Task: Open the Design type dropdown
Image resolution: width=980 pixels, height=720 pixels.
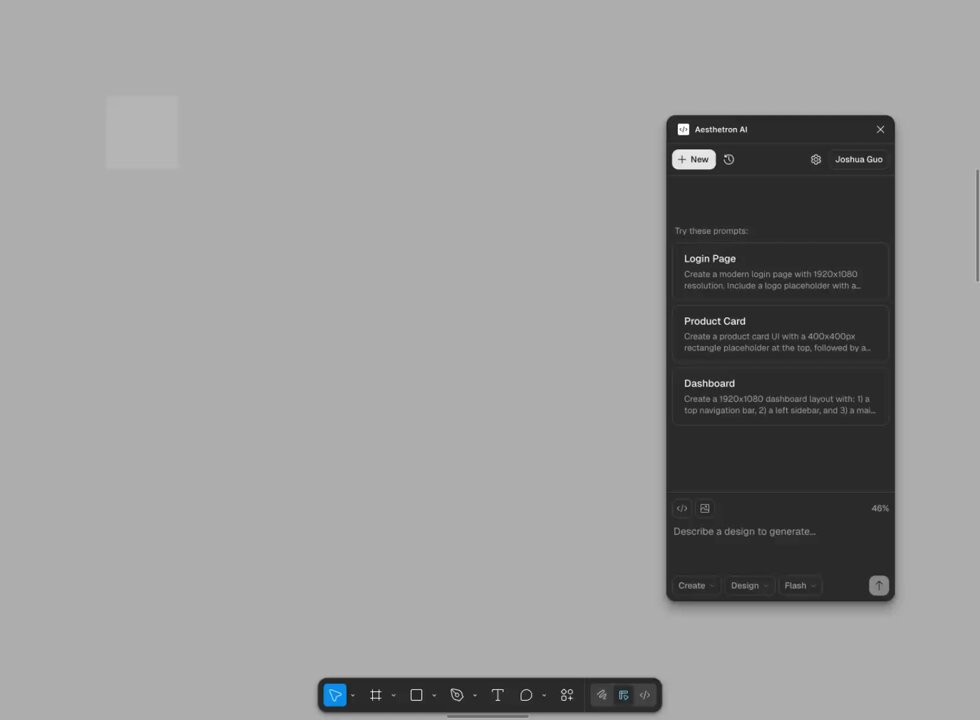Action: pyautogui.click(x=749, y=586)
